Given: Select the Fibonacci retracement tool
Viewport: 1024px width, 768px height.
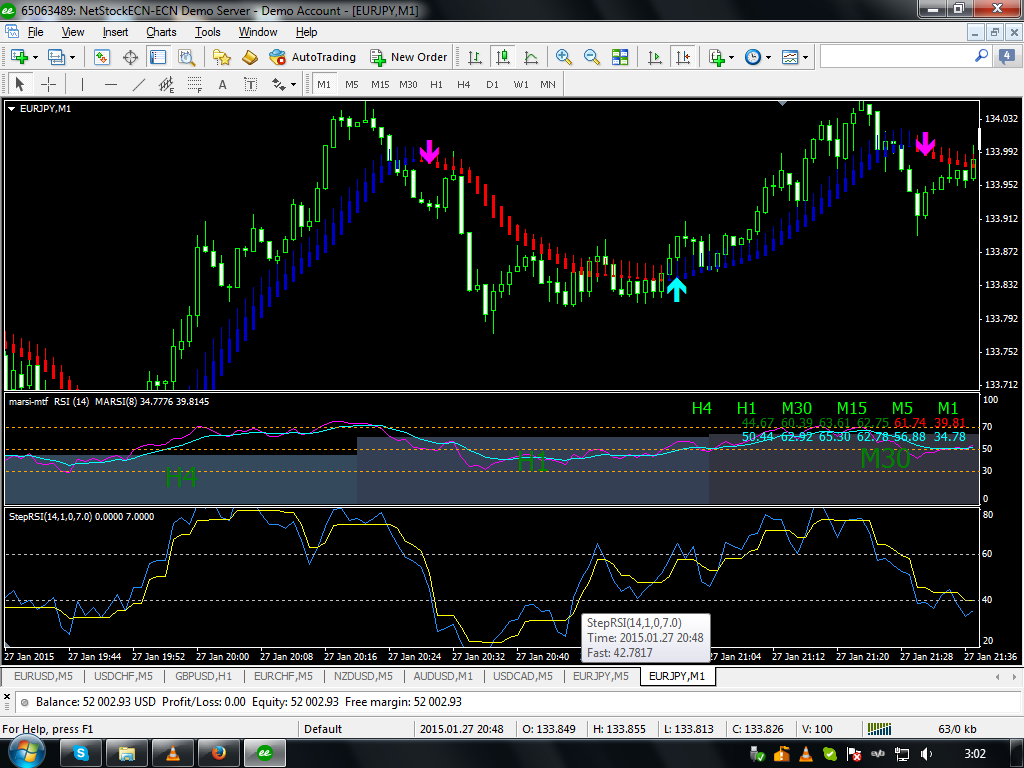Looking at the screenshot, I should [x=194, y=84].
